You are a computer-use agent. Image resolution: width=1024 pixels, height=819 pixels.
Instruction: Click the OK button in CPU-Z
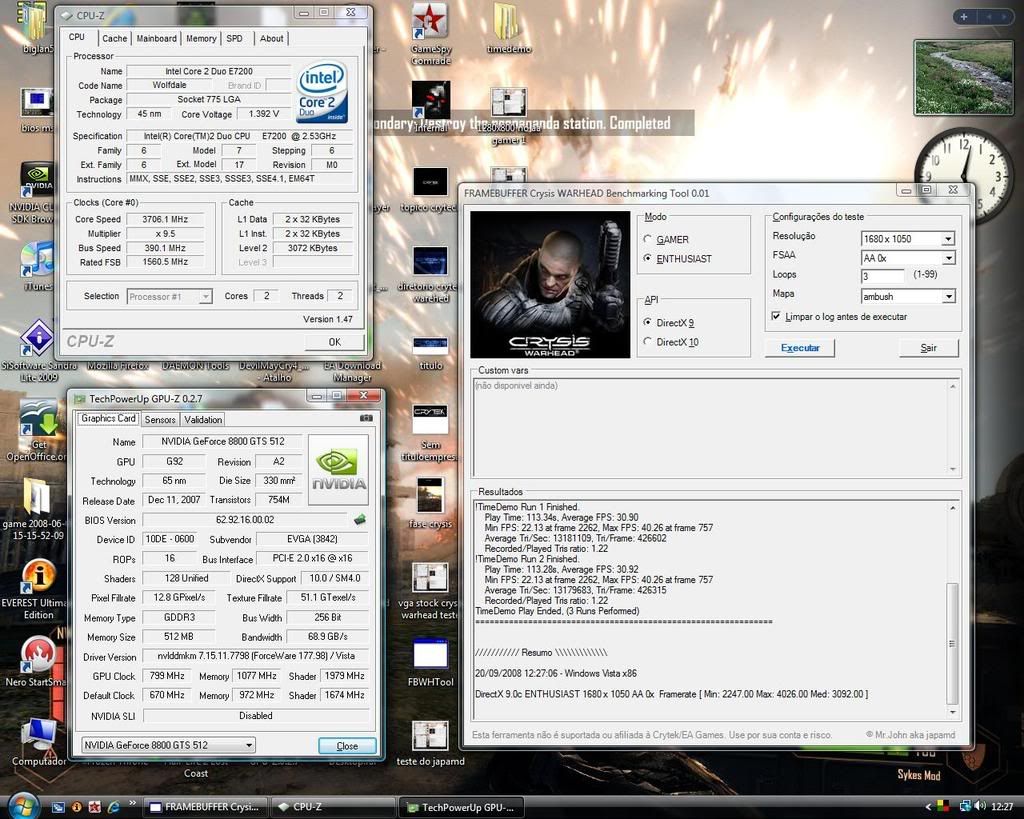click(x=334, y=342)
